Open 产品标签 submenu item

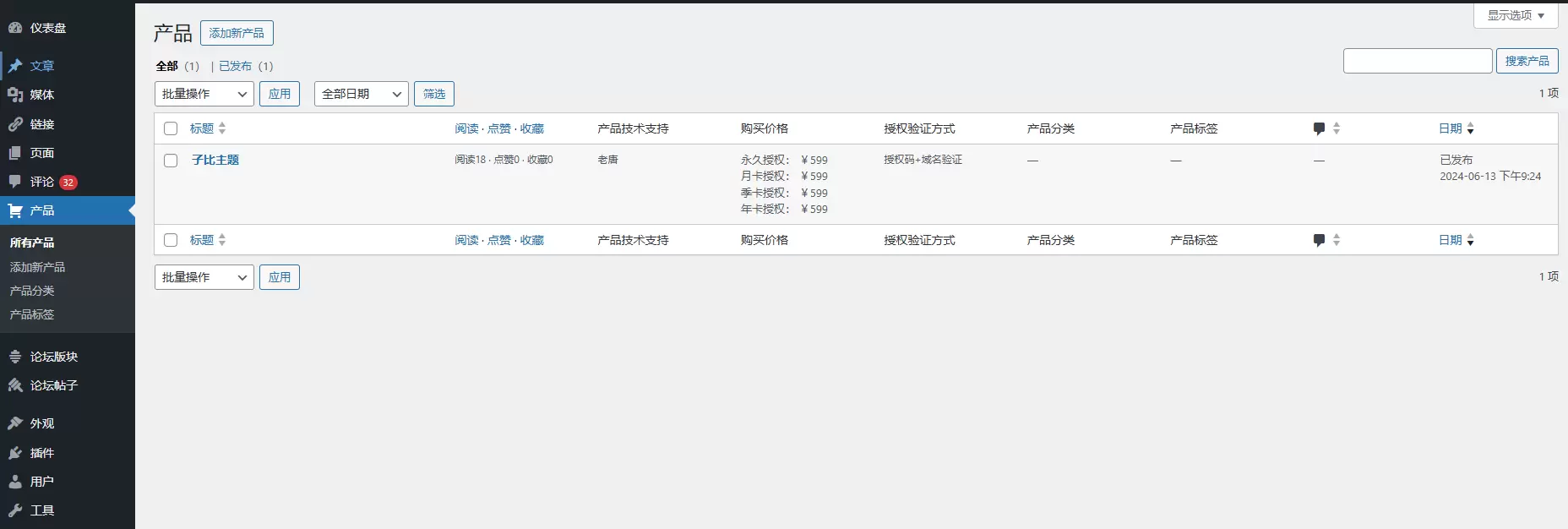(x=32, y=314)
